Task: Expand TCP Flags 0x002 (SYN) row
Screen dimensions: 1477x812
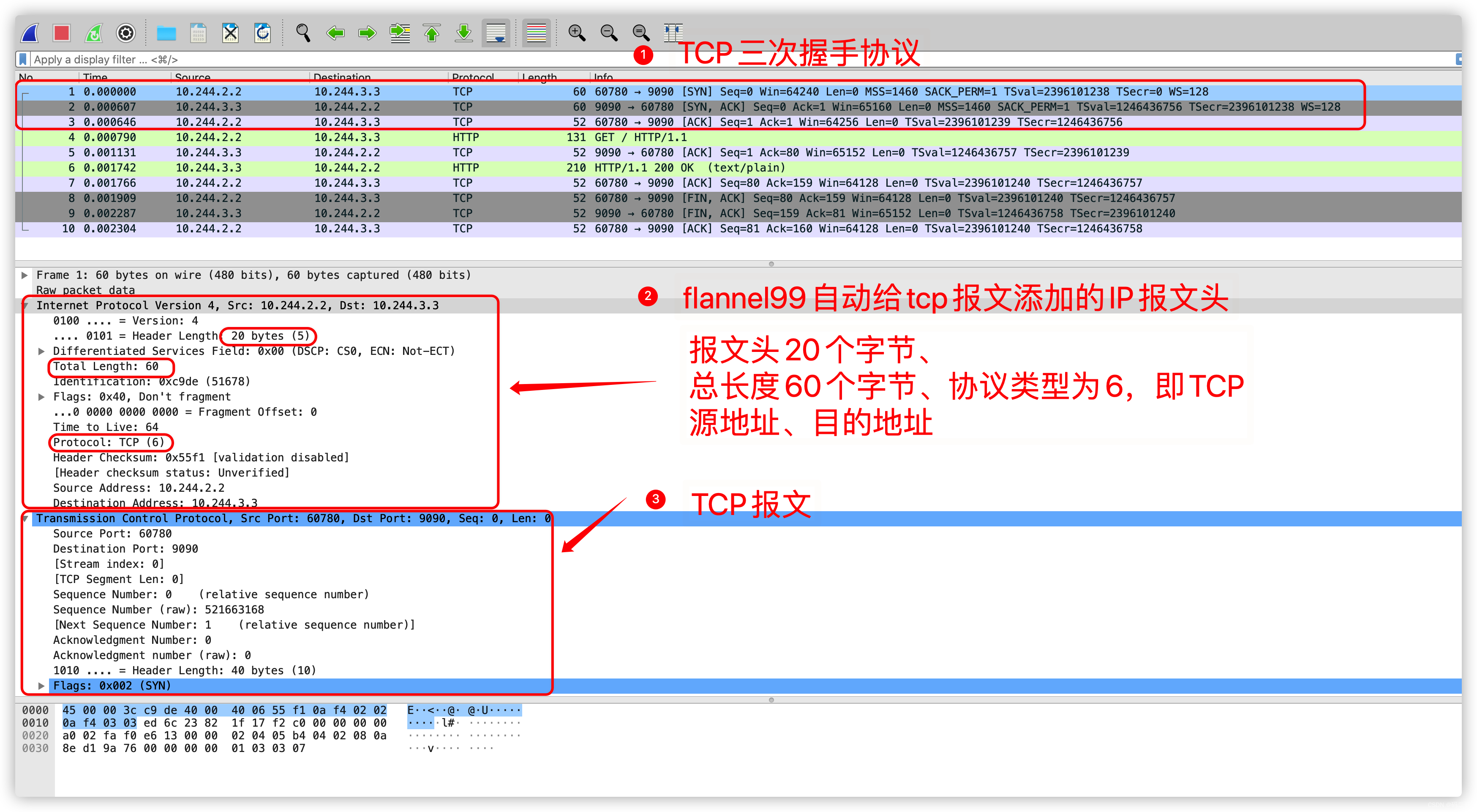Action: [41, 686]
